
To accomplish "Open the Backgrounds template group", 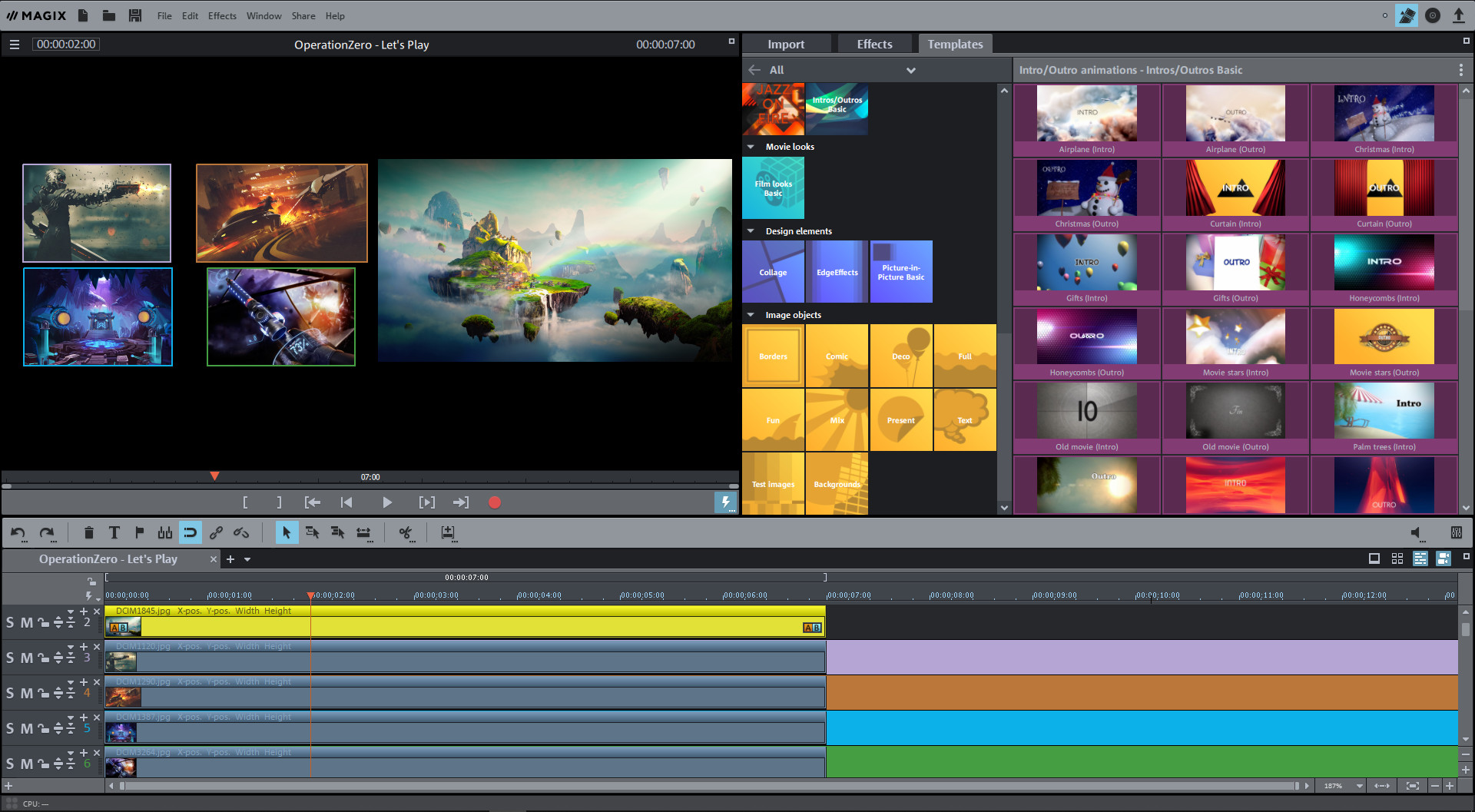I will click(837, 483).
